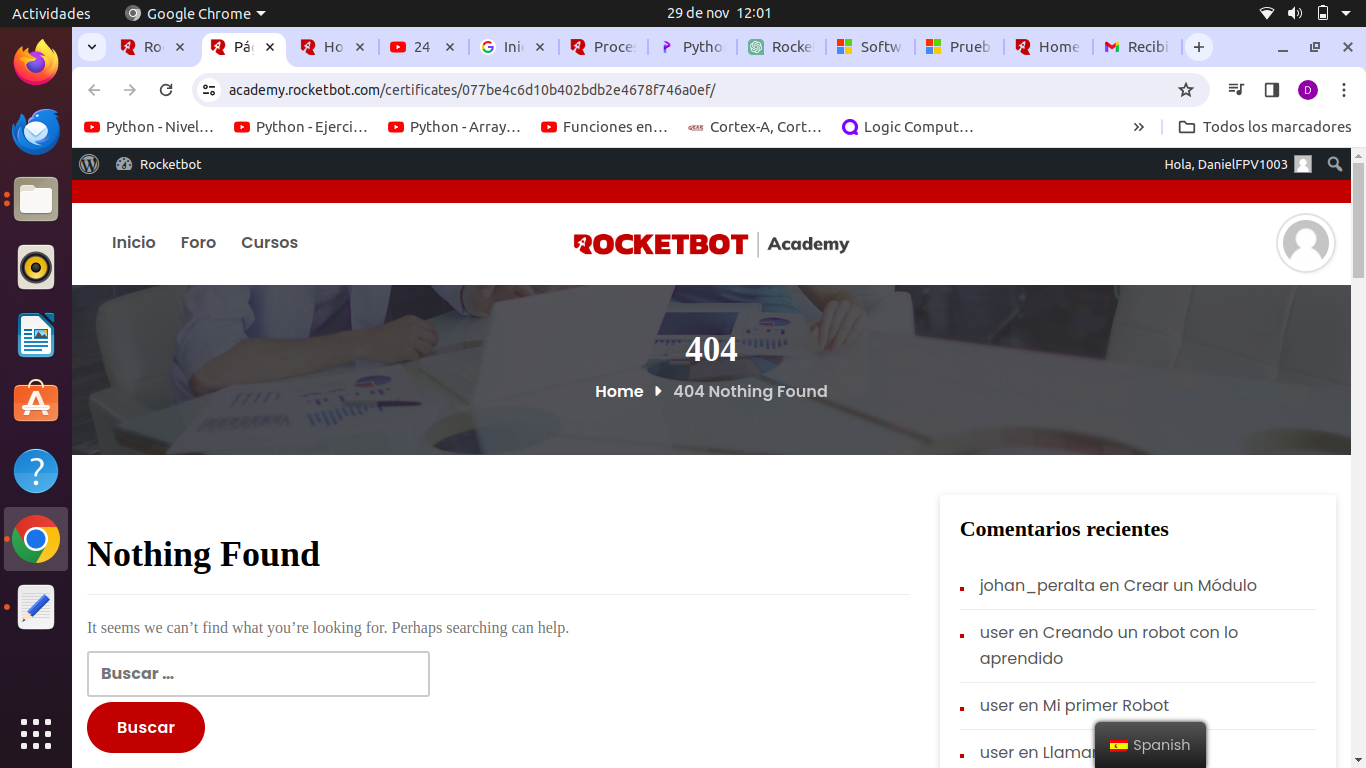
Task: Reload the page using the refresh icon
Action: (x=166, y=90)
